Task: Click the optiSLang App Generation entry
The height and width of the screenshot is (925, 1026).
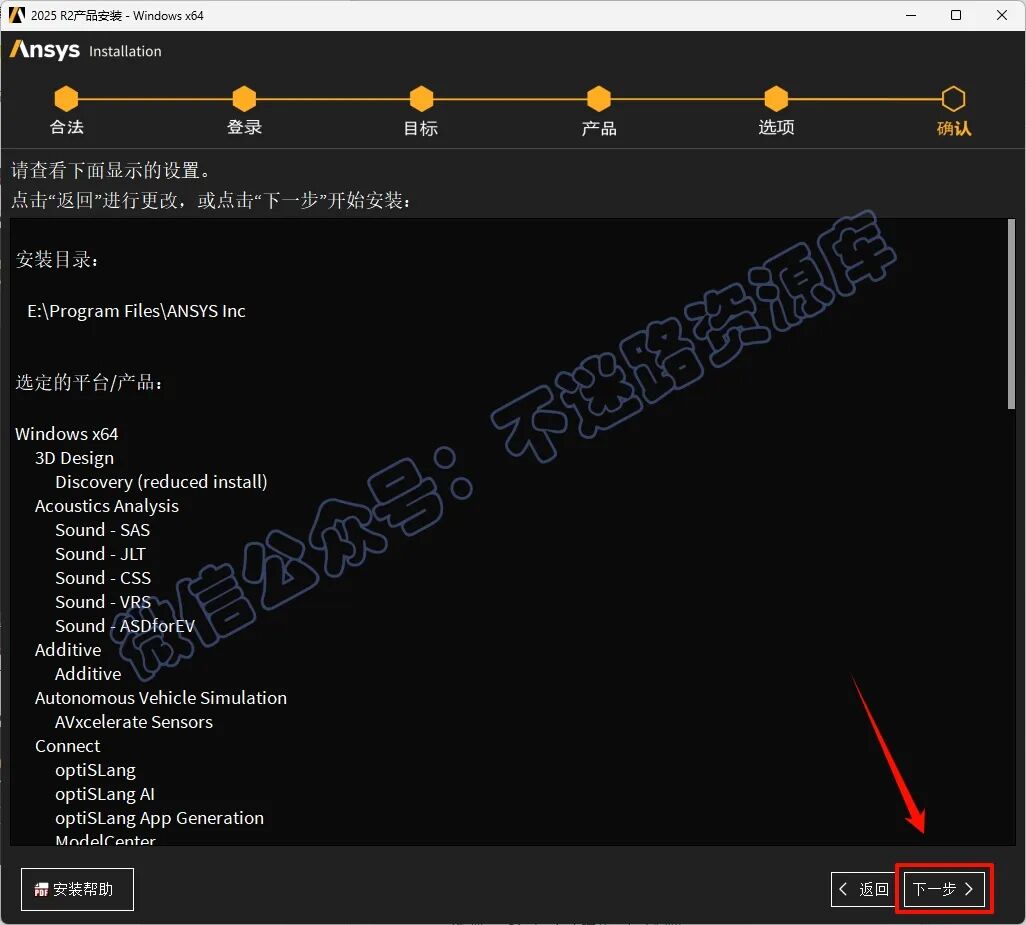Action: point(160,818)
